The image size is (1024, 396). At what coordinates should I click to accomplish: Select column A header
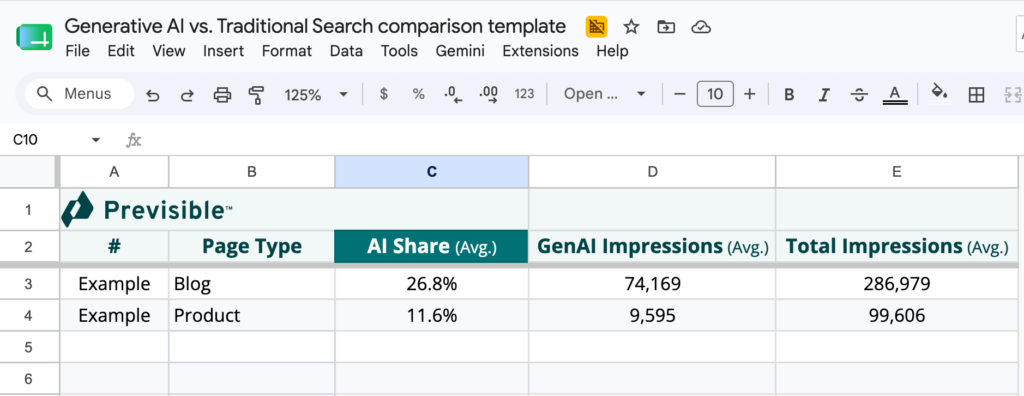coord(114,172)
